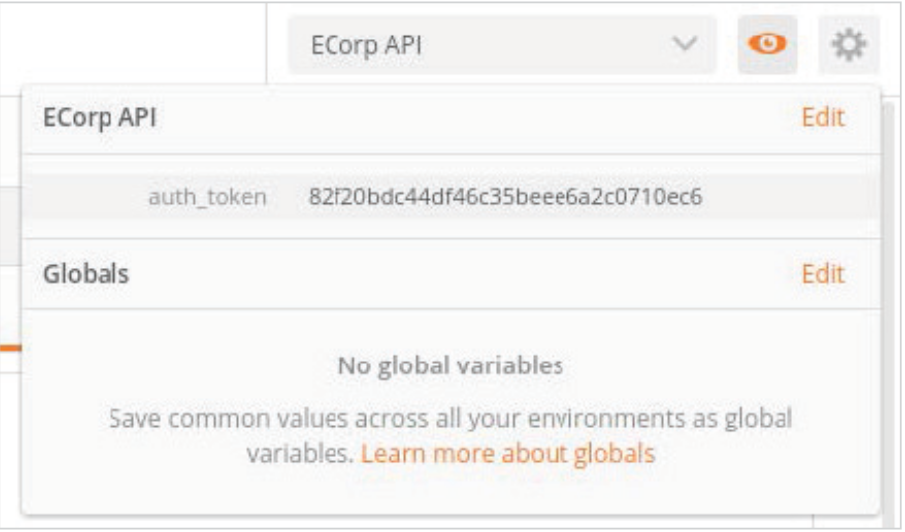905x532 pixels.
Task: Open manage environments gear icon
Action: coord(848,44)
